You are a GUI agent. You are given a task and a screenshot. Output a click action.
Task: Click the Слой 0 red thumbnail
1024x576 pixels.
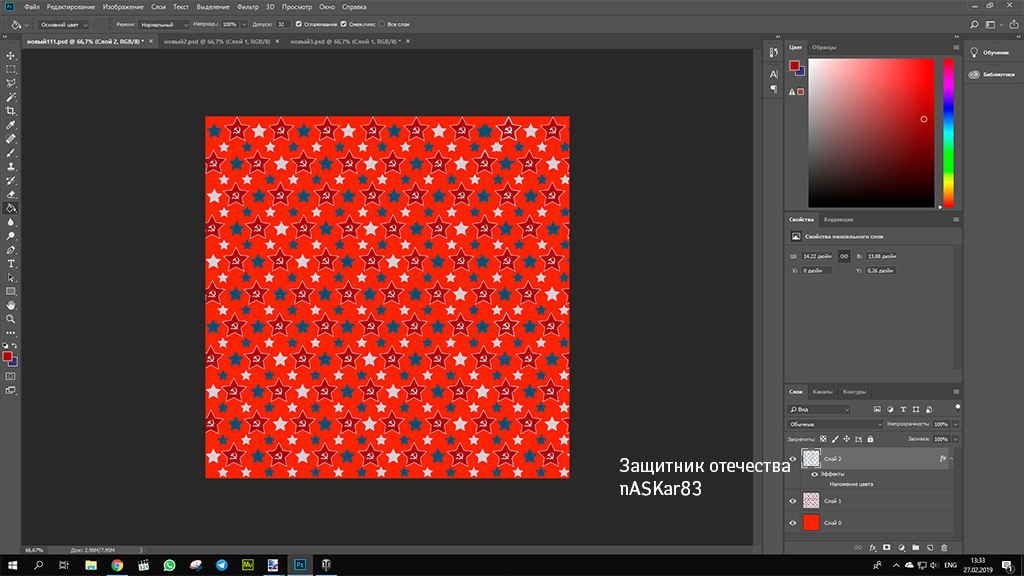pyautogui.click(x=811, y=522)
